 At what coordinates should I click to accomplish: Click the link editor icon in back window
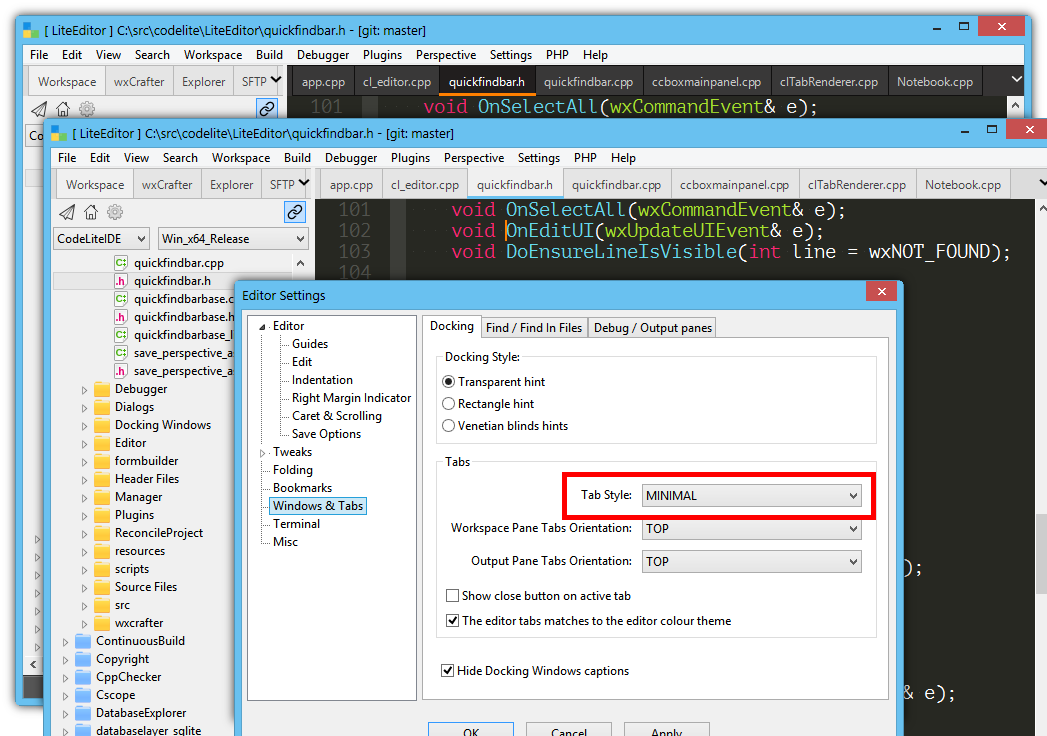pyautogui.click(x=266, y=108)
